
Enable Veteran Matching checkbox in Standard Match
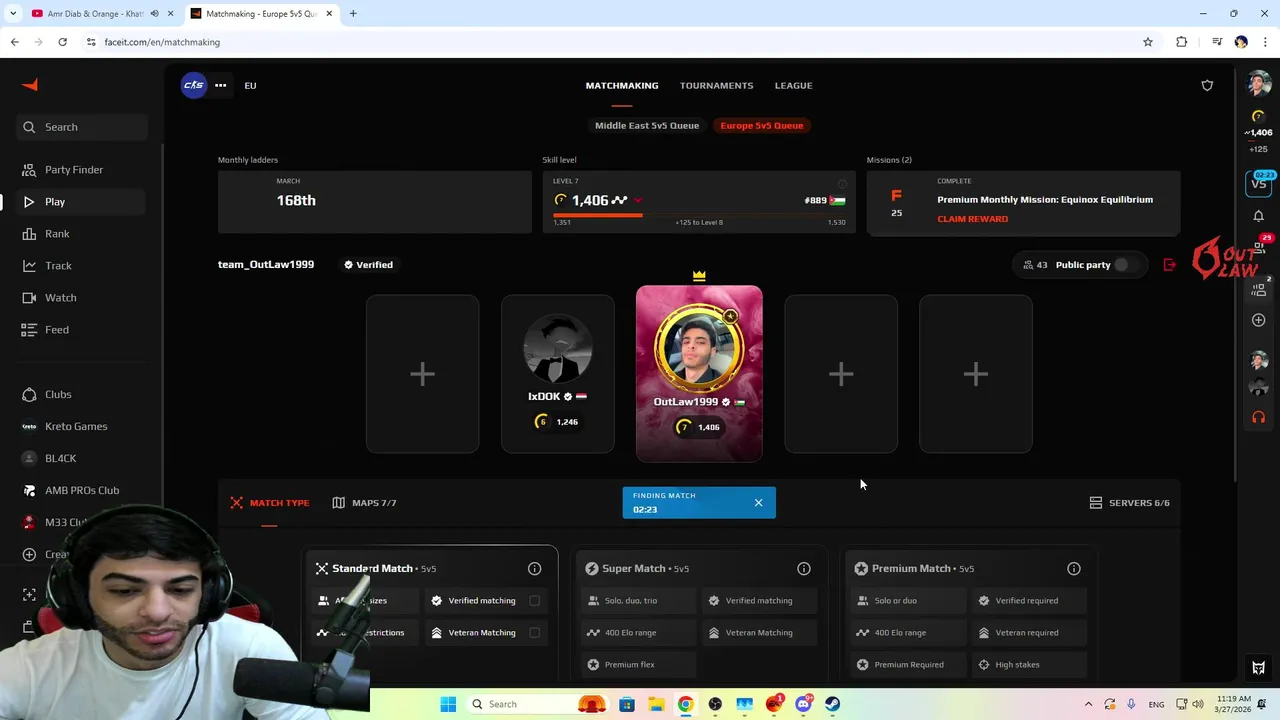click(534, 633)
